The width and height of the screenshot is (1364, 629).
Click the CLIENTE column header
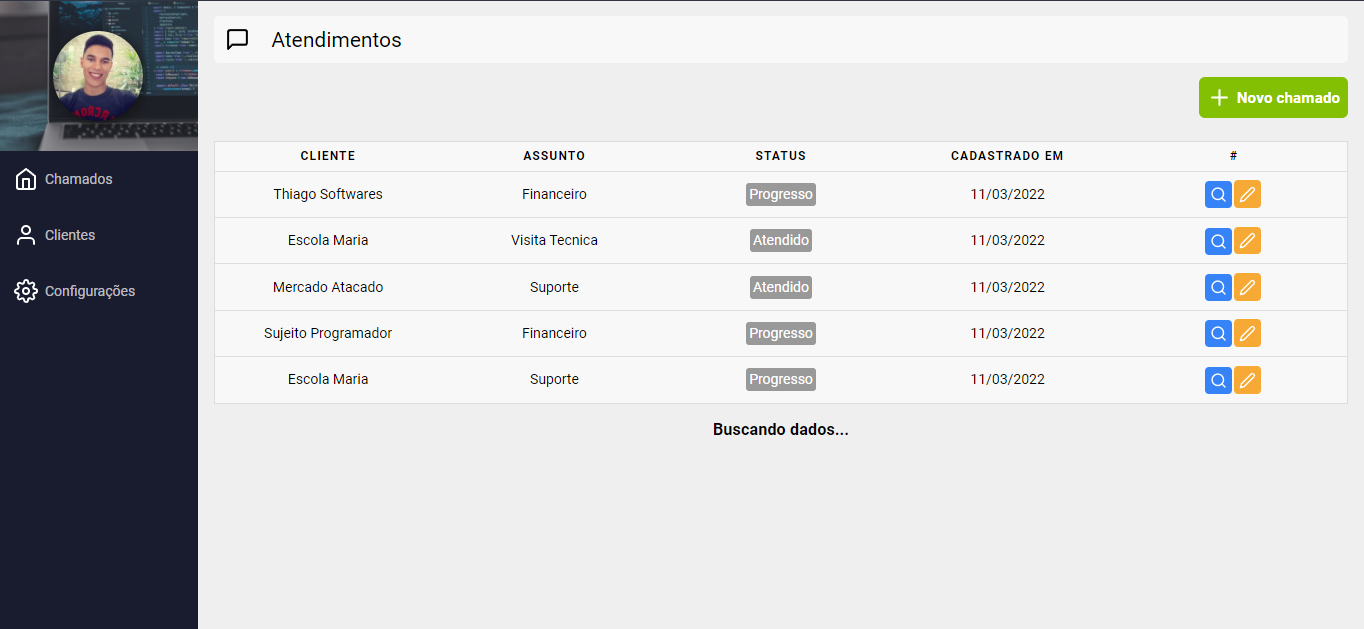[x=328, y=156]
